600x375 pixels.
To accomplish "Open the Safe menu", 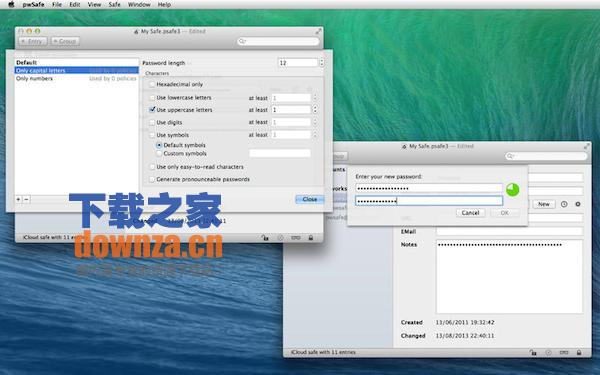I will [114, 5].
